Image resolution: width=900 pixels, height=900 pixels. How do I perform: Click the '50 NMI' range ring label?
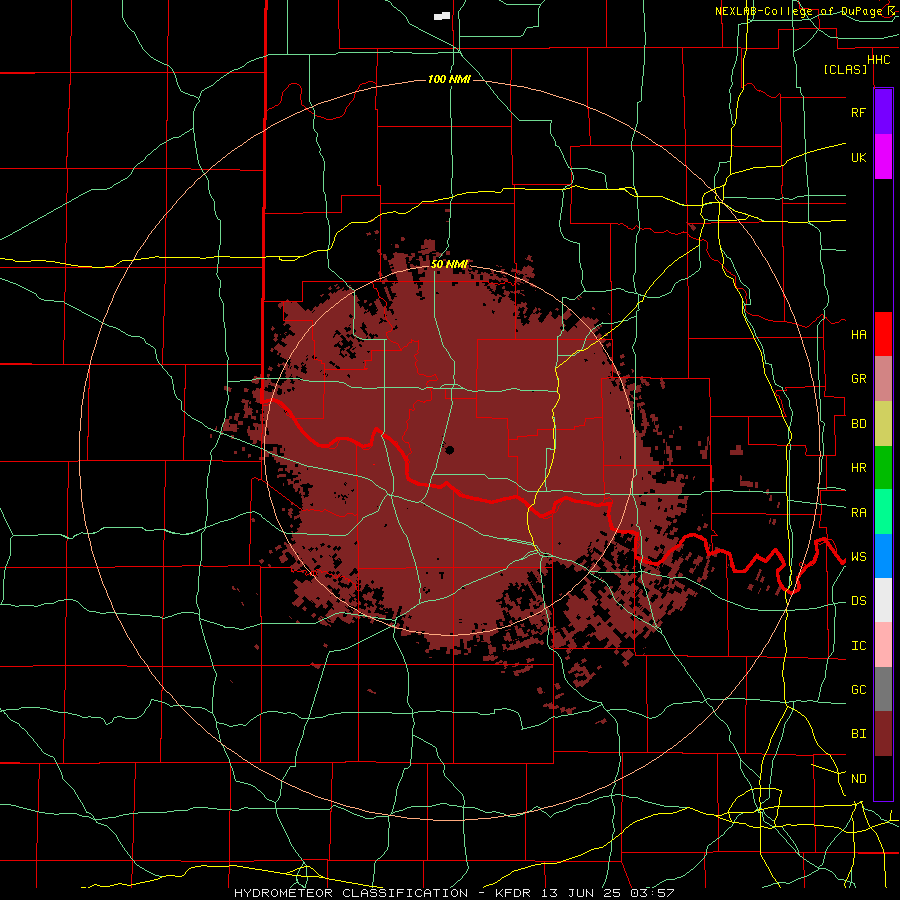click(x=449, y=265)
